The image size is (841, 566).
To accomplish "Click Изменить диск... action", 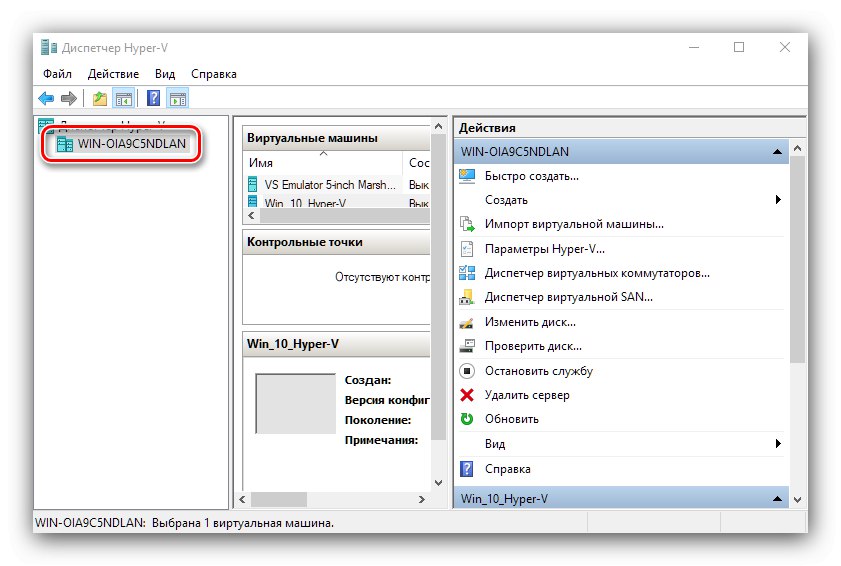I will tap(530, 322).
